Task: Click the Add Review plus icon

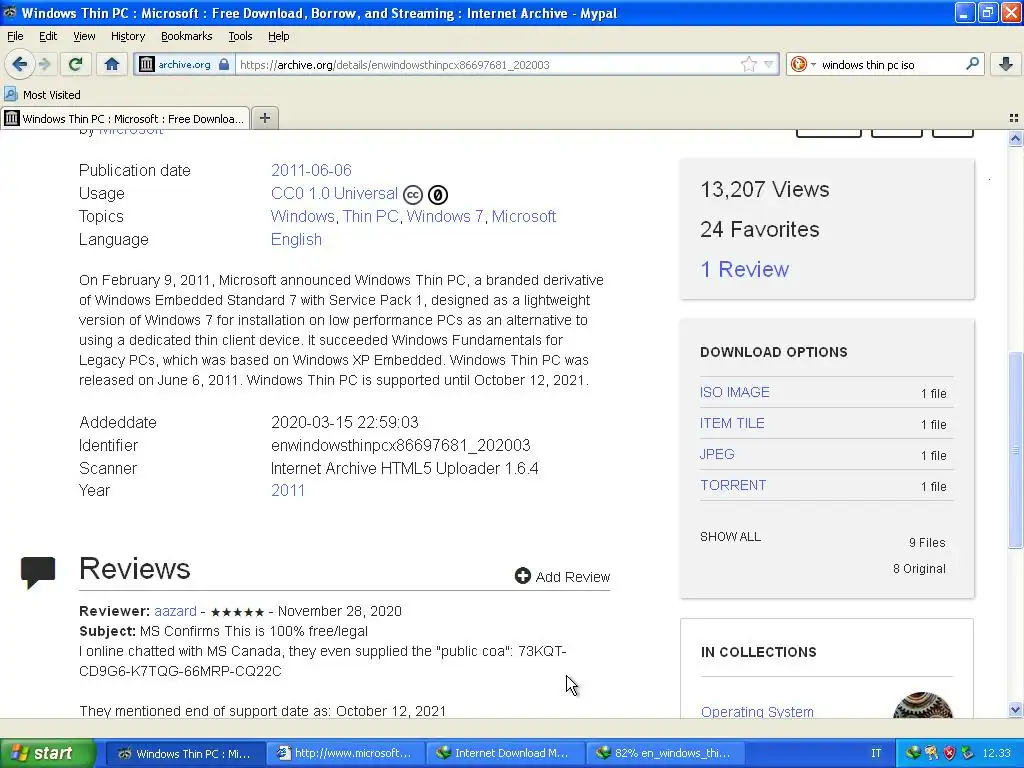Action: pos(522,576)
